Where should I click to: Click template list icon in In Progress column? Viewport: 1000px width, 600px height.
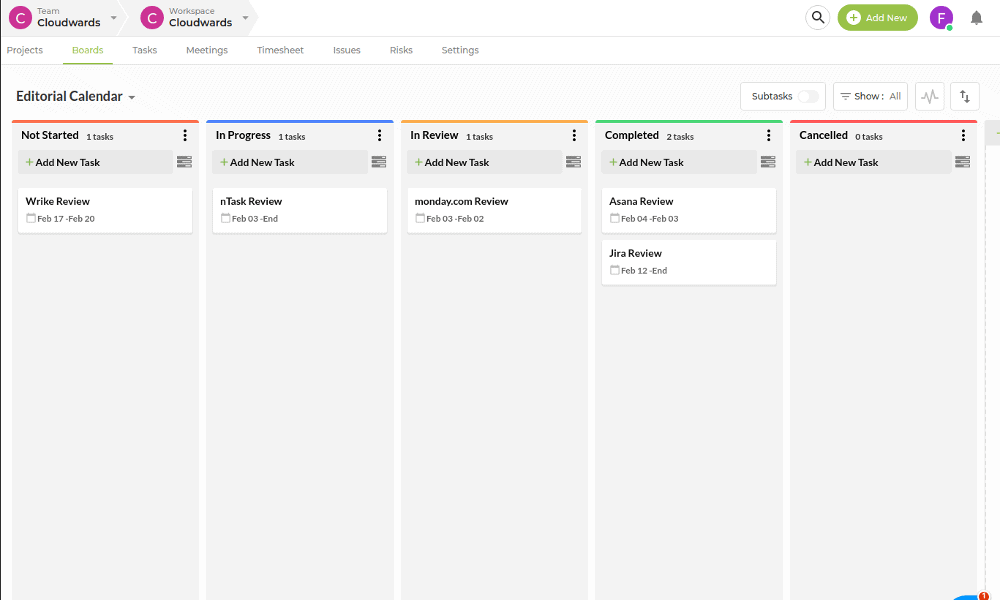tap(379, 162)
